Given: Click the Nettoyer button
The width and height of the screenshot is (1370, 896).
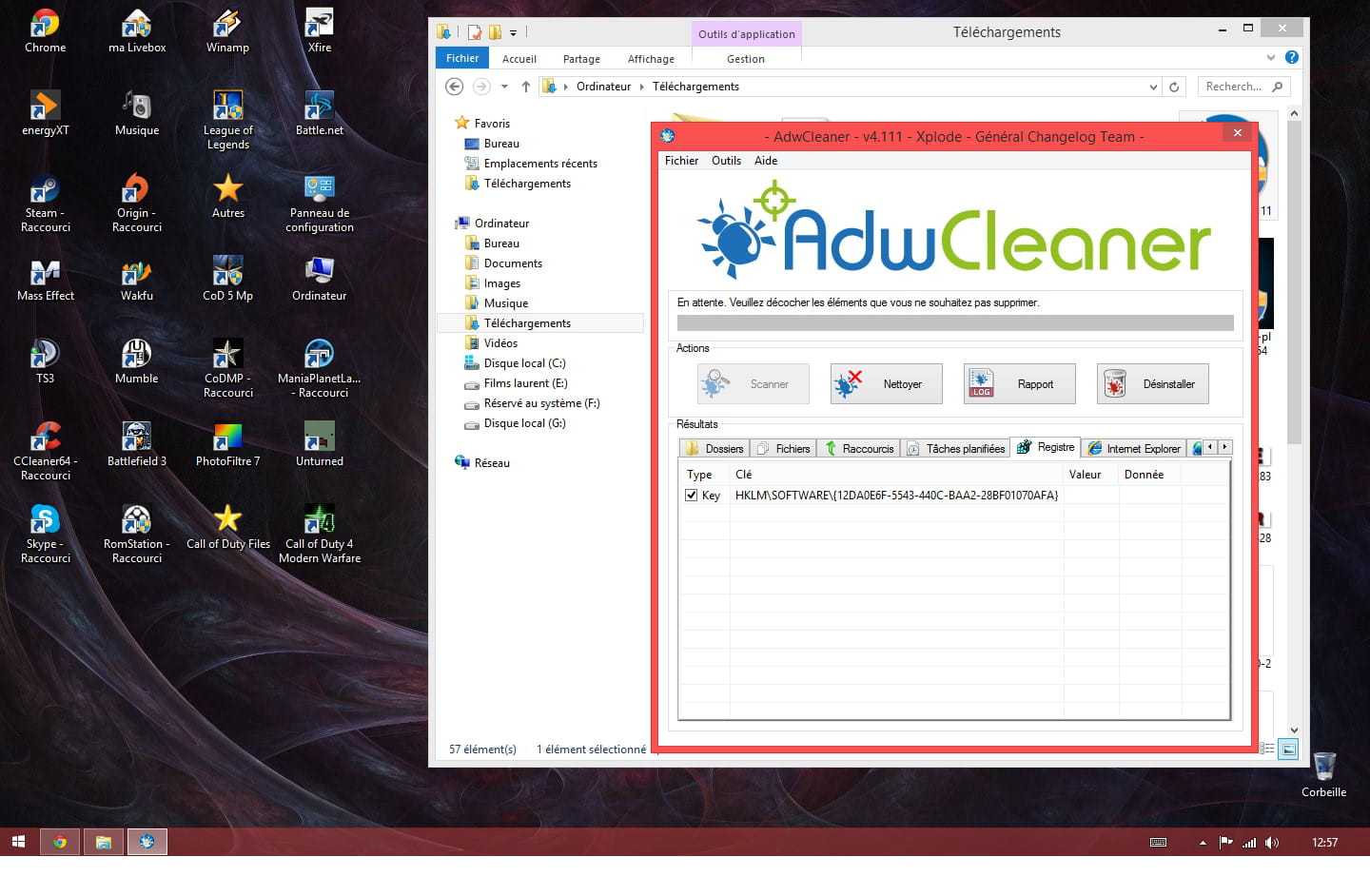Looking at the screenshot, I should tap(886, 384).
